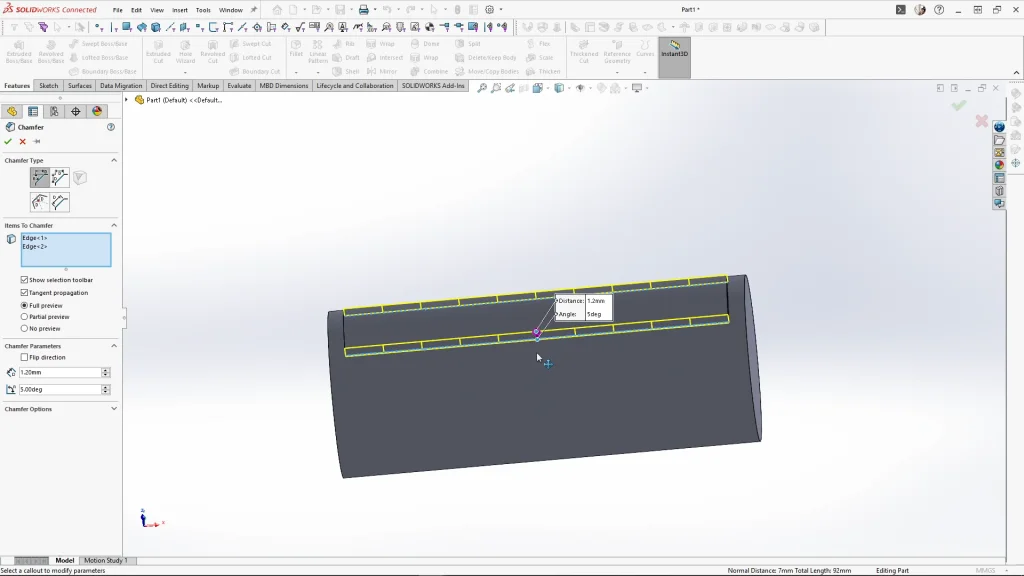Screen dimensions: 1024x576
Task: Collapse the Chamfer Type section
Action: point(114,160)
